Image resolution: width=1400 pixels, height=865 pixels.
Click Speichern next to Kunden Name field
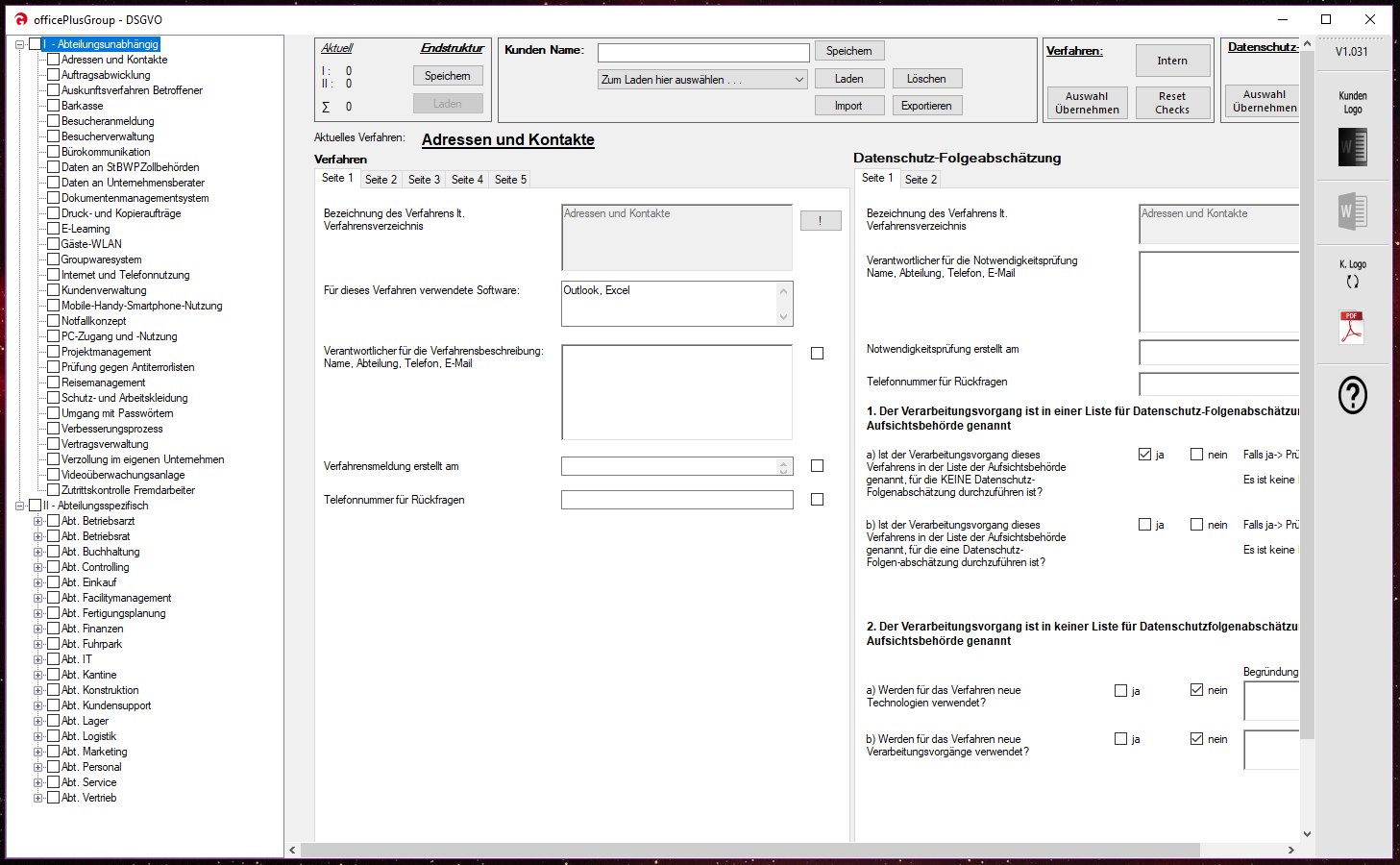[x=849, y=51]
